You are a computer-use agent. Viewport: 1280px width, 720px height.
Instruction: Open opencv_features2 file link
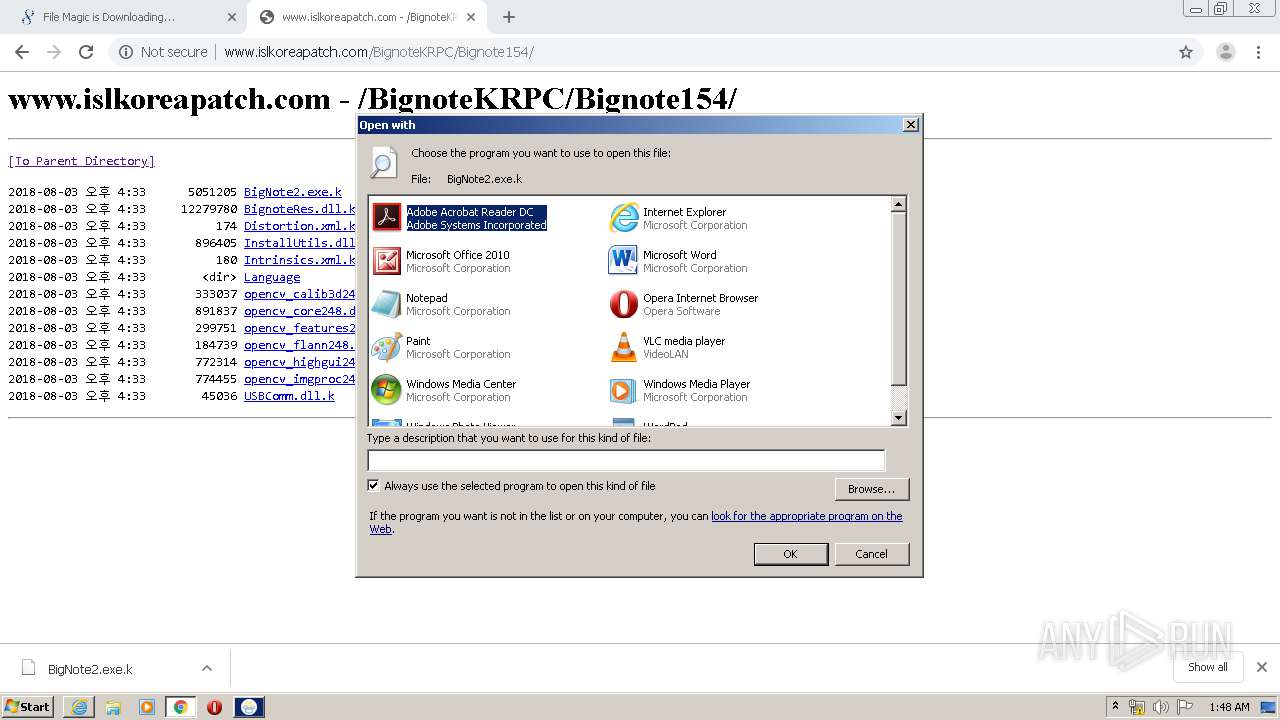[300, 328]
